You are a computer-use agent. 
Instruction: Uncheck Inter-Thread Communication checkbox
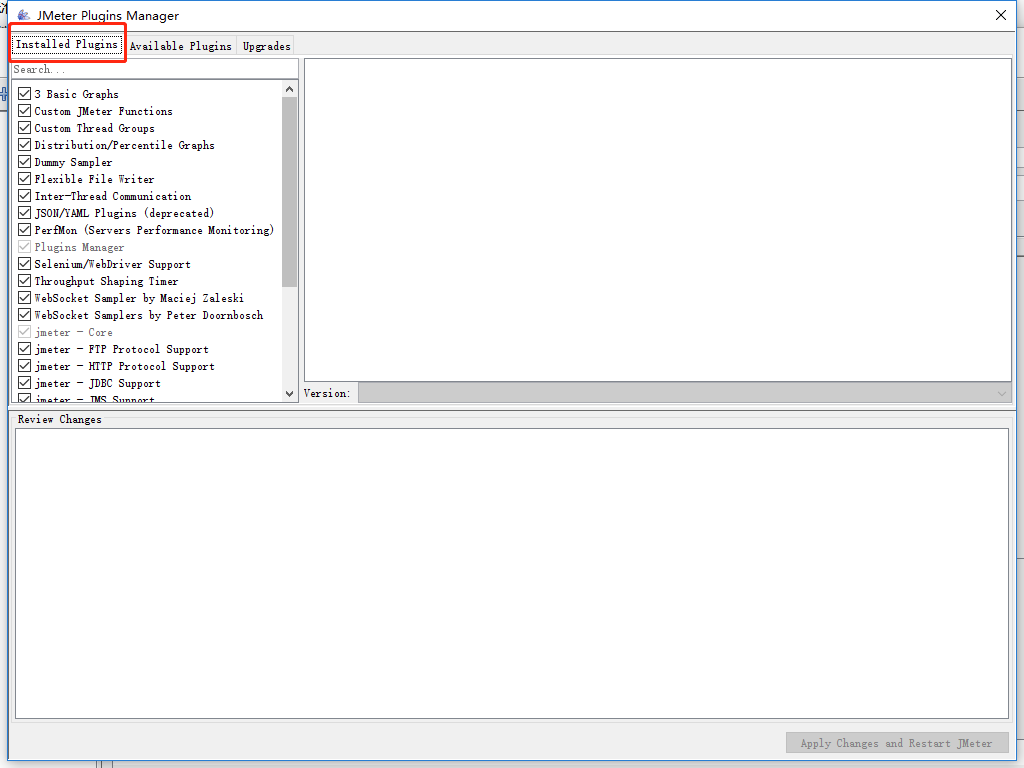pyautogui.click(x=24, y=195)
